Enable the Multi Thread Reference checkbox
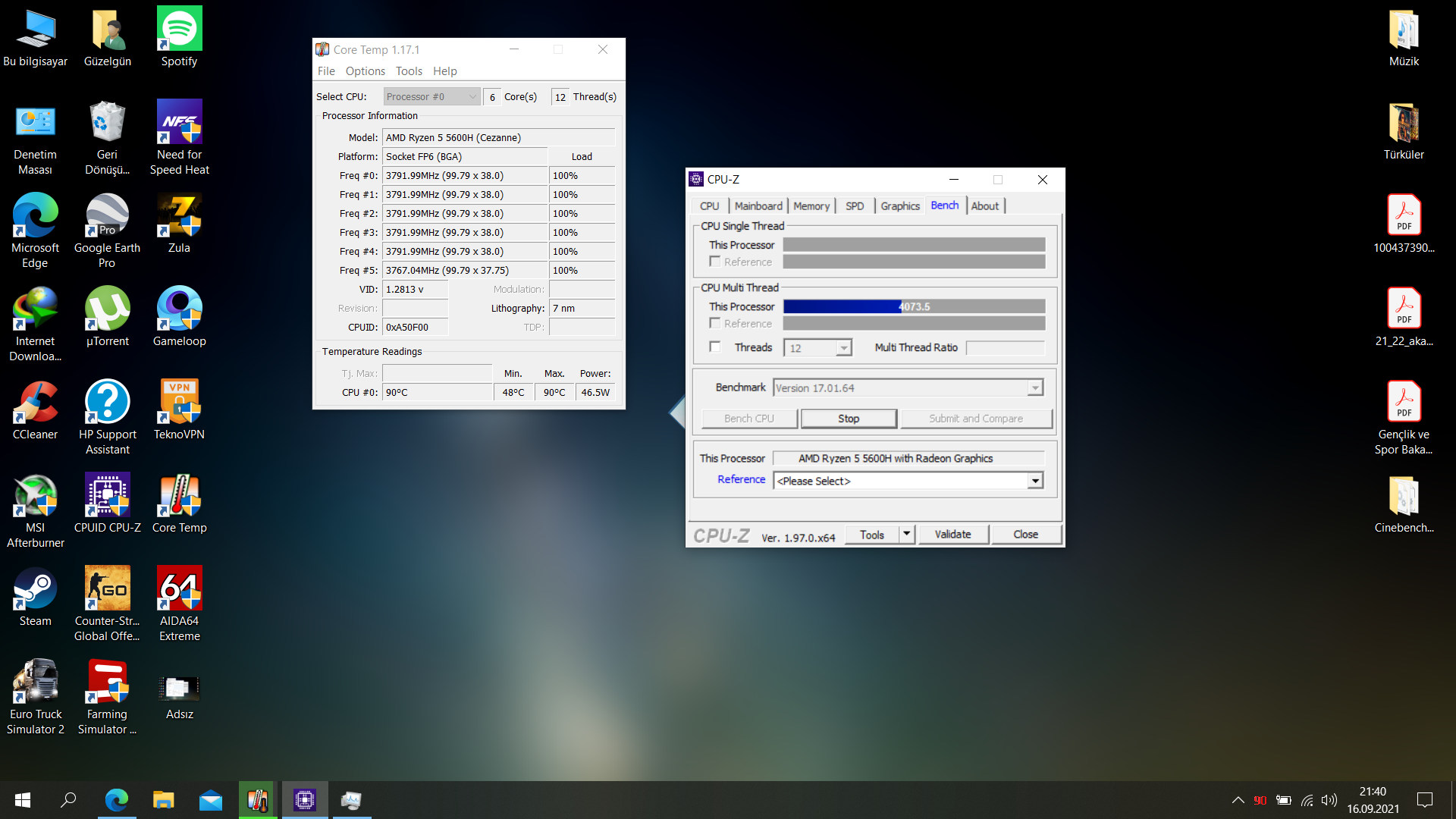The width and height of the screenshot is (1456, 819). pyautogui.click(x=714, y=323)
